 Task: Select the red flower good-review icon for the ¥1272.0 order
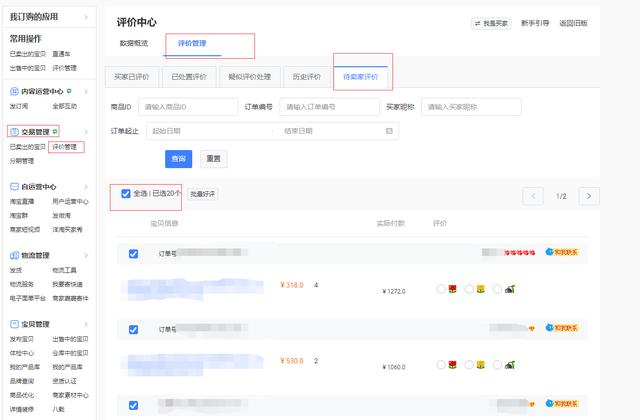click(x=452, y=289)
